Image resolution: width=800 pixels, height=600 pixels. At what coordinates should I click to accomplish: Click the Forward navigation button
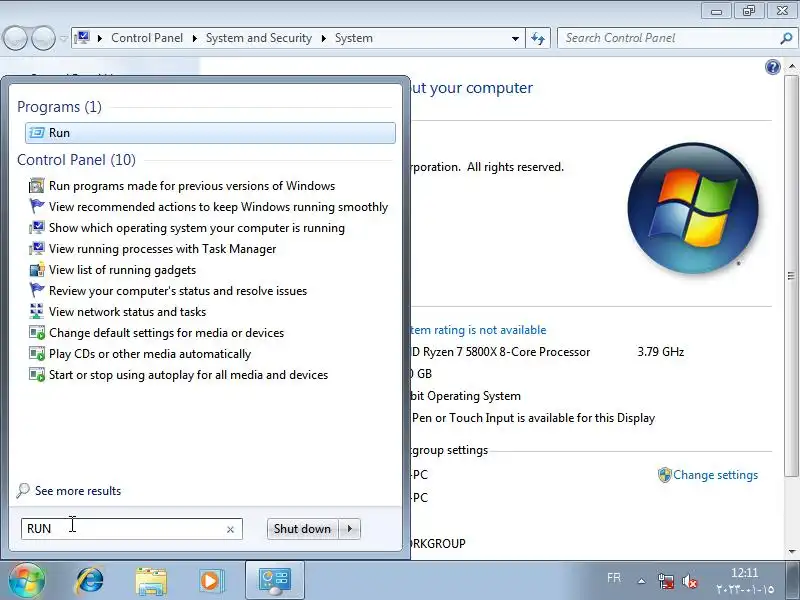click(x=43, y=38)
